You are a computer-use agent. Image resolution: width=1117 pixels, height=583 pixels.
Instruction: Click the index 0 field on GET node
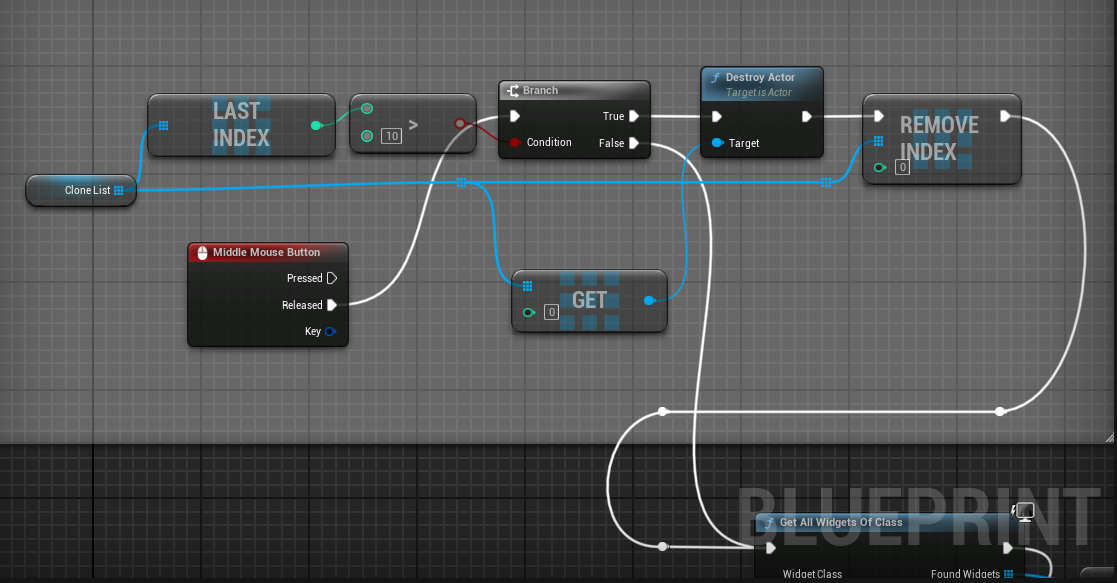pyautogui.click(x=551, y=313)
